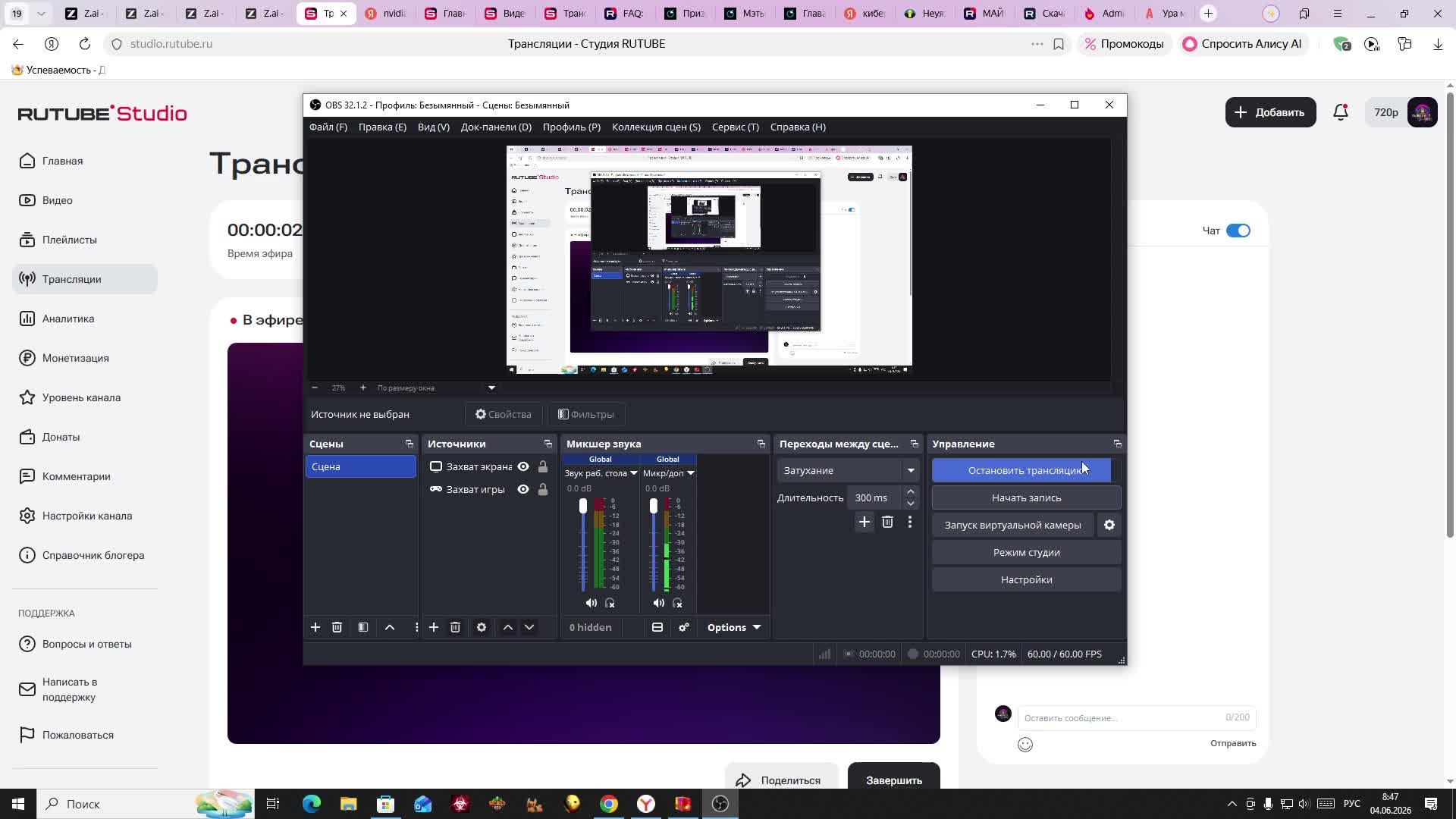The height and width of the screenshot is (819, 1456).
Task: Open desktop audio channel dropdown
Action: click(x=634, y=473)
